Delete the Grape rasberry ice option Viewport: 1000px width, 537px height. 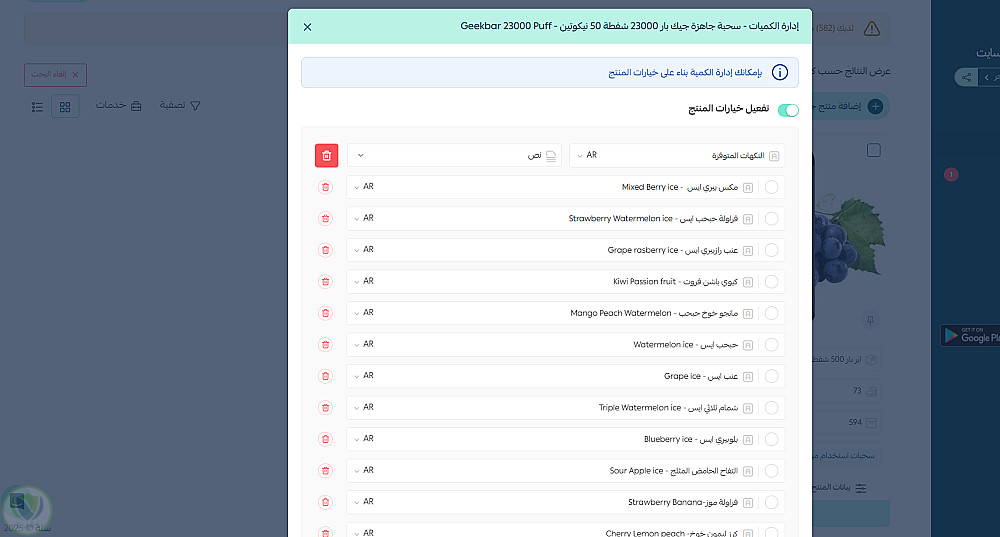(325, 250)
